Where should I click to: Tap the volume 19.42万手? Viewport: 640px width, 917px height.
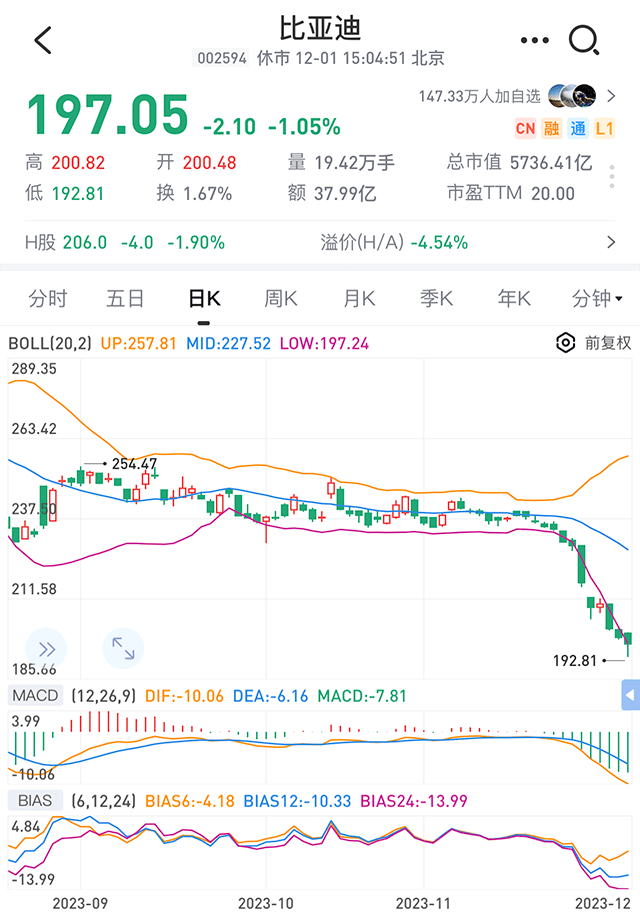pyautogui.click(x=355, y=163)
